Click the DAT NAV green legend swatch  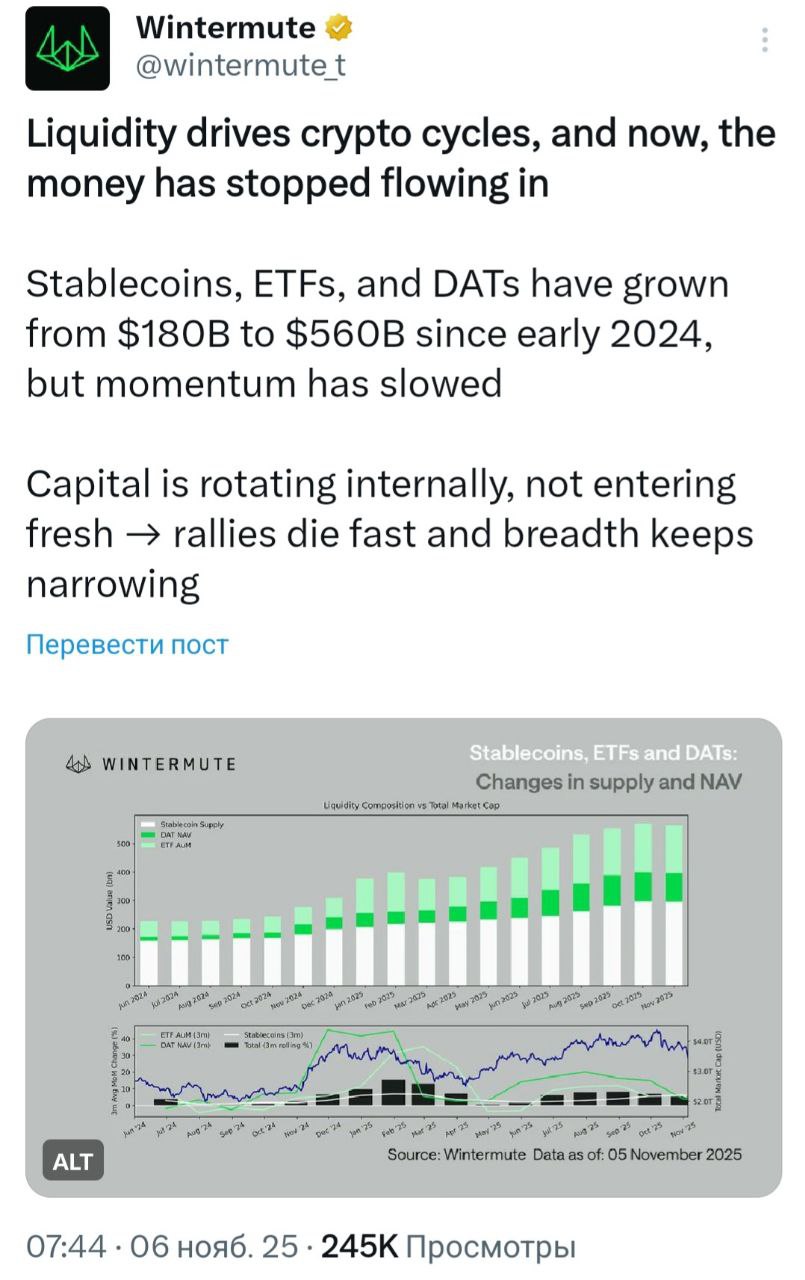click(x=148, y=834)
